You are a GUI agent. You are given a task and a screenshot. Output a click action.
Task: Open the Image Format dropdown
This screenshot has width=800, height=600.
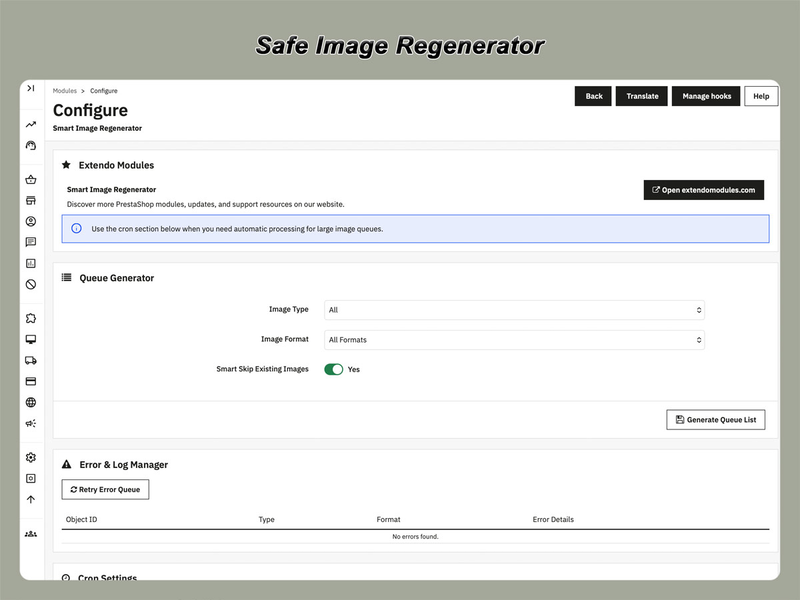(x=514, y=340)
